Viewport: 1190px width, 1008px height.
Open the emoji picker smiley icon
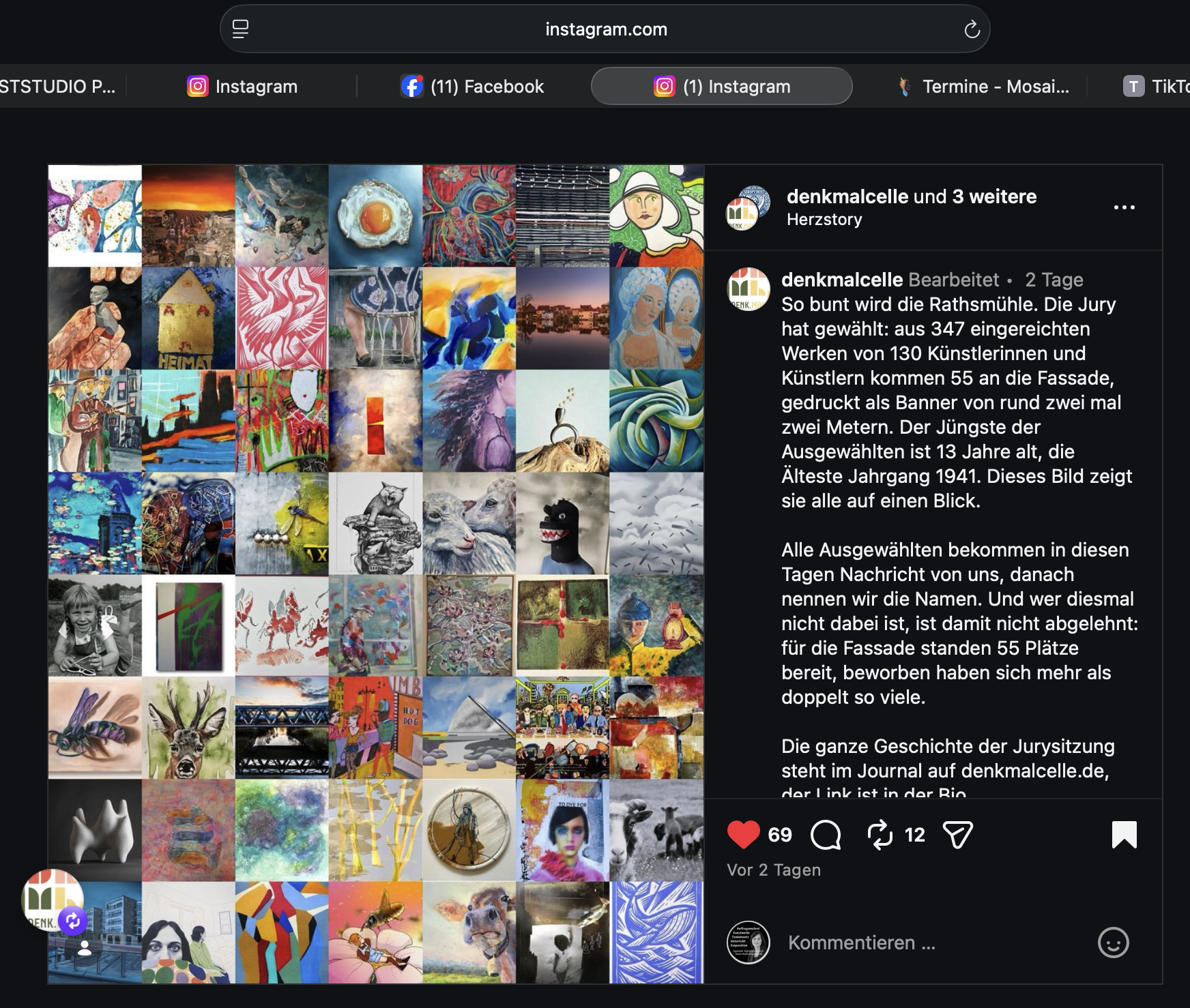[x=1113, y=943]
